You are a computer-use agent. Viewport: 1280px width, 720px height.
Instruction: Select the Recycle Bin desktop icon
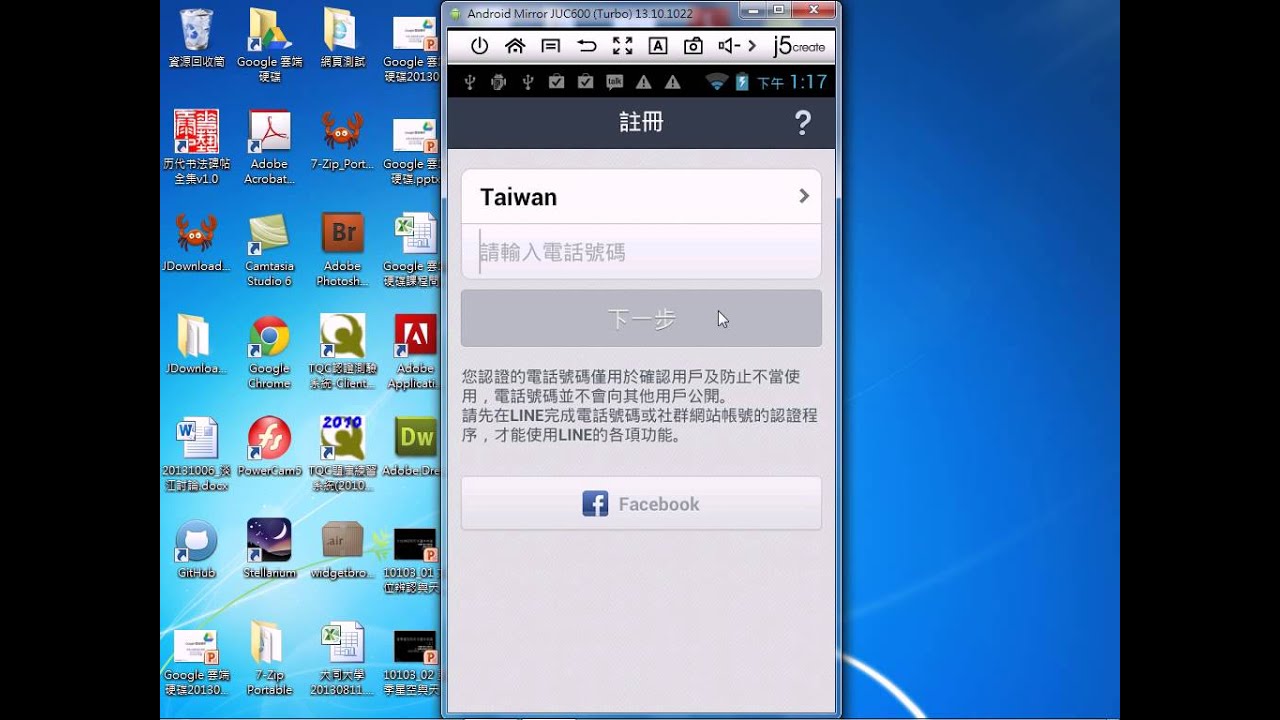coord(196,39)
